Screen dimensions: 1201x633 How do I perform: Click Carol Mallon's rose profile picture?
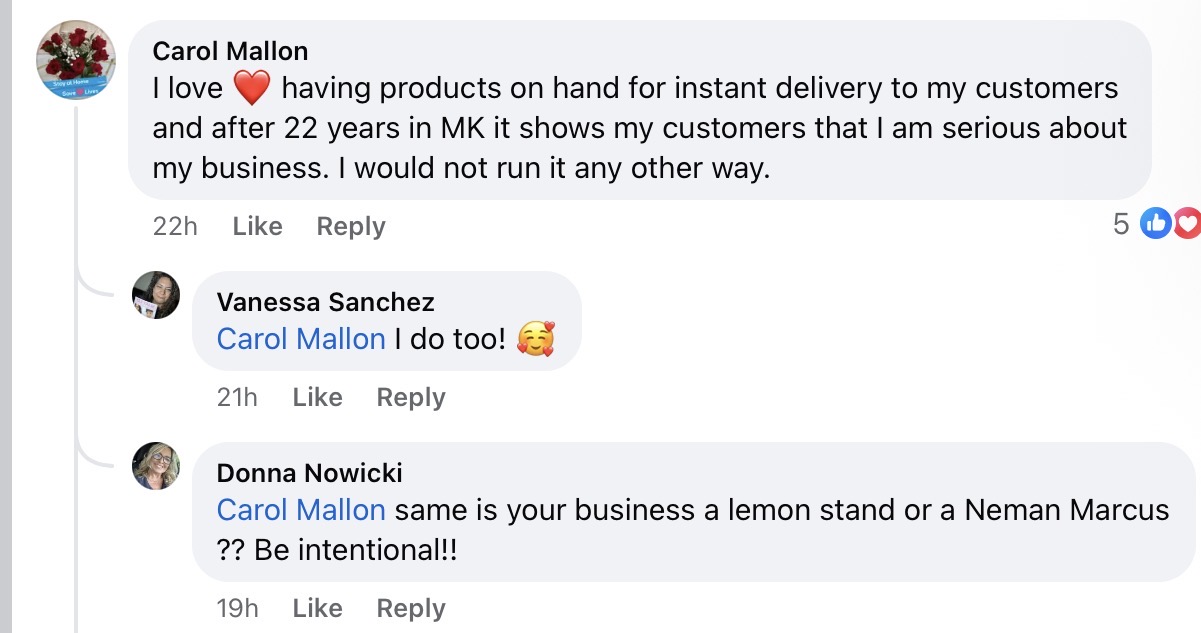tap(76, 59)
